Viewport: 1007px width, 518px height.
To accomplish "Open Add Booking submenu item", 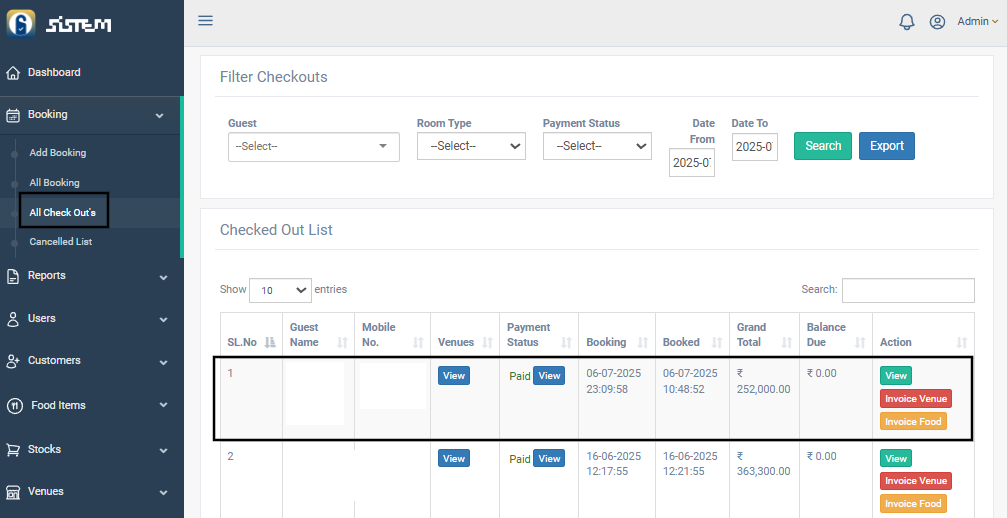I will [58, 153].
